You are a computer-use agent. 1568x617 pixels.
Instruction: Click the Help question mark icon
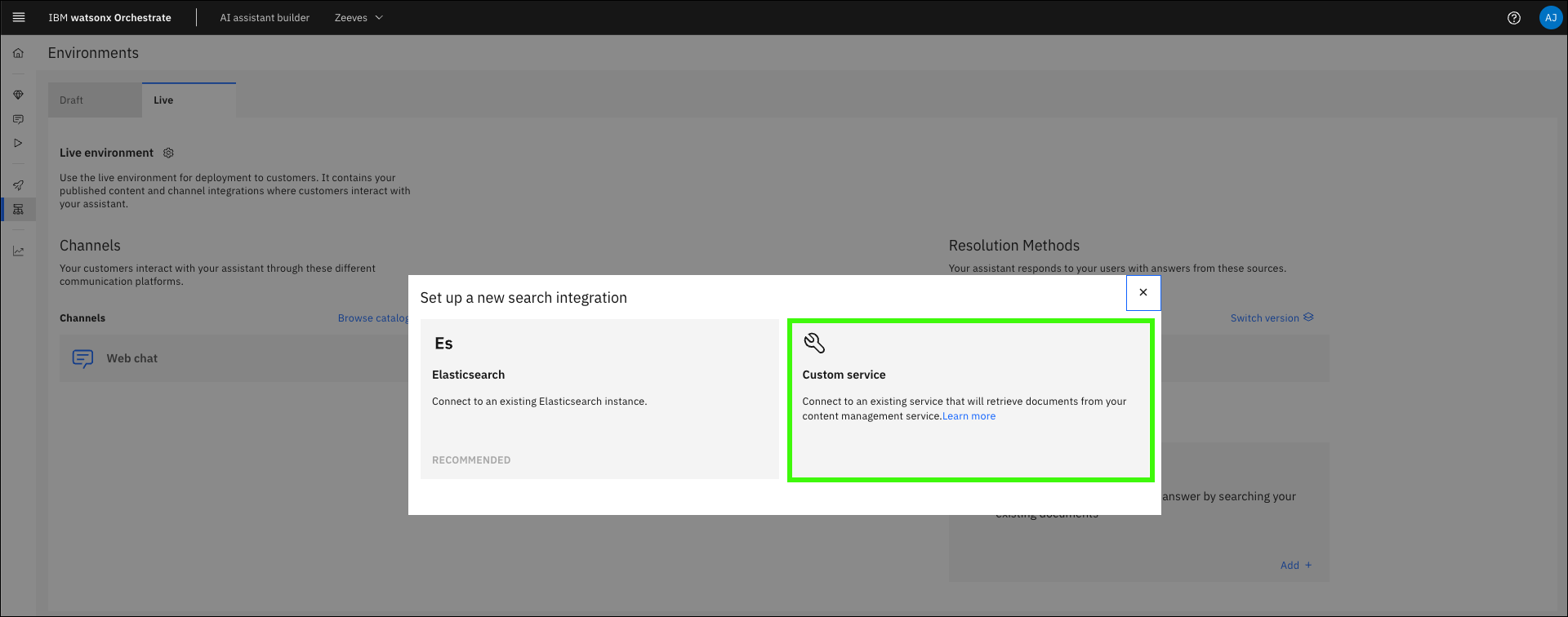(1513, 18)
